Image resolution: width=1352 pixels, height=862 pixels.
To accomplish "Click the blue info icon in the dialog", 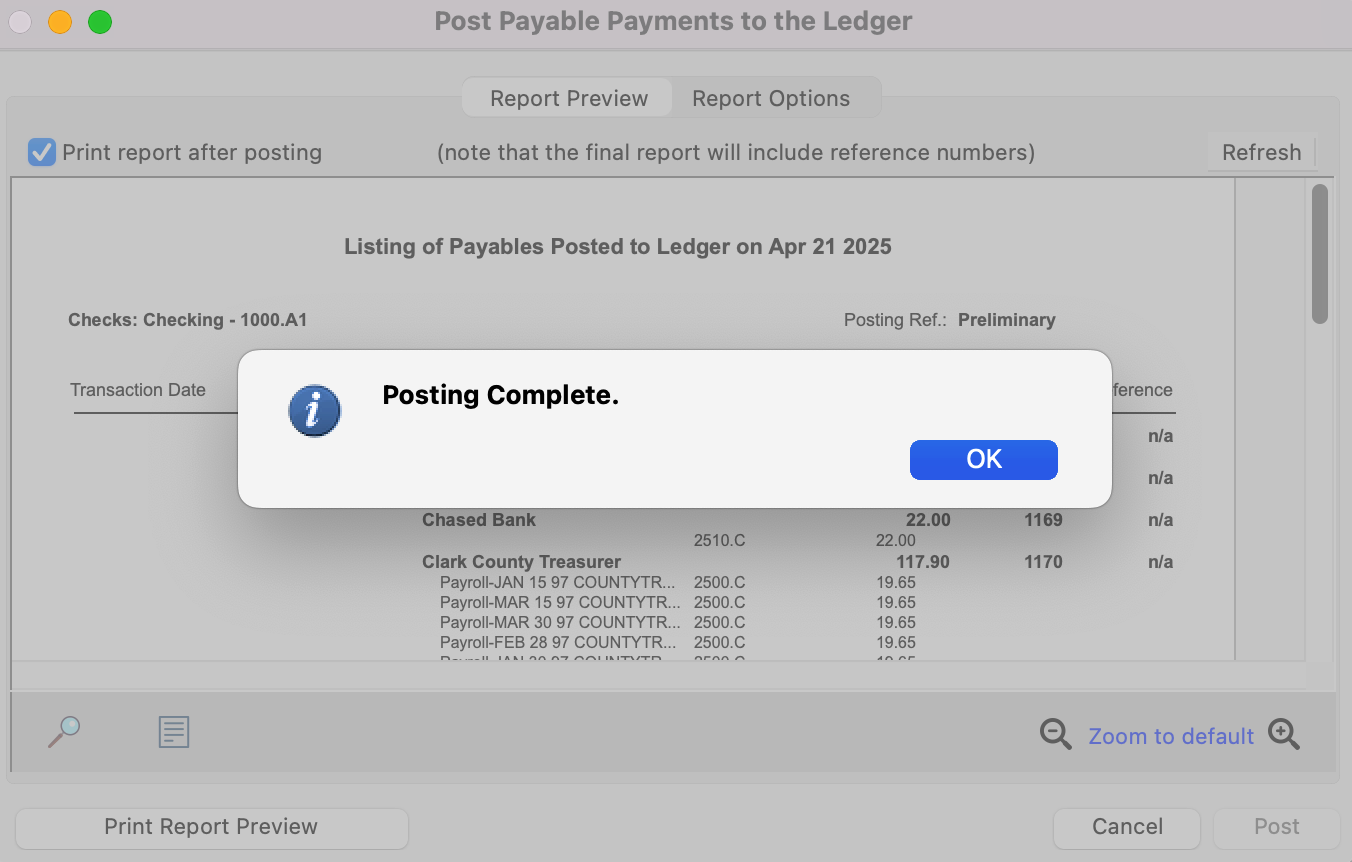I will (314, 411).
